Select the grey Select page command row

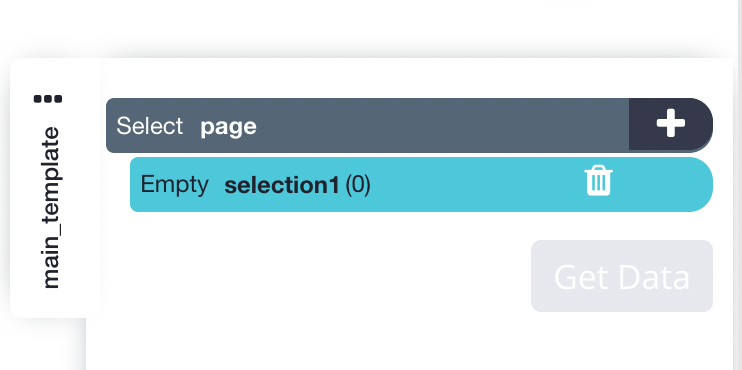coord(367,125)
